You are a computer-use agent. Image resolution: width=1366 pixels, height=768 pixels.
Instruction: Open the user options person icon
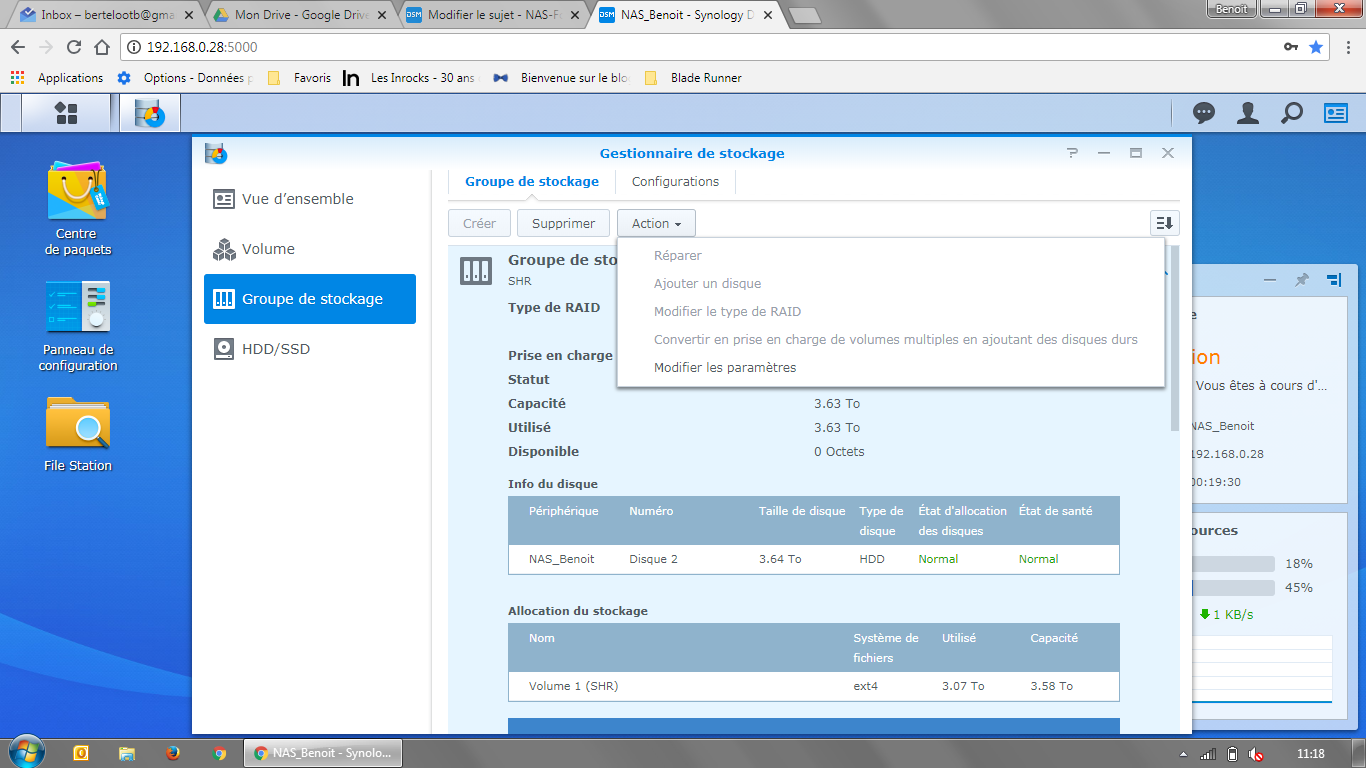[x=1248, y=113]
